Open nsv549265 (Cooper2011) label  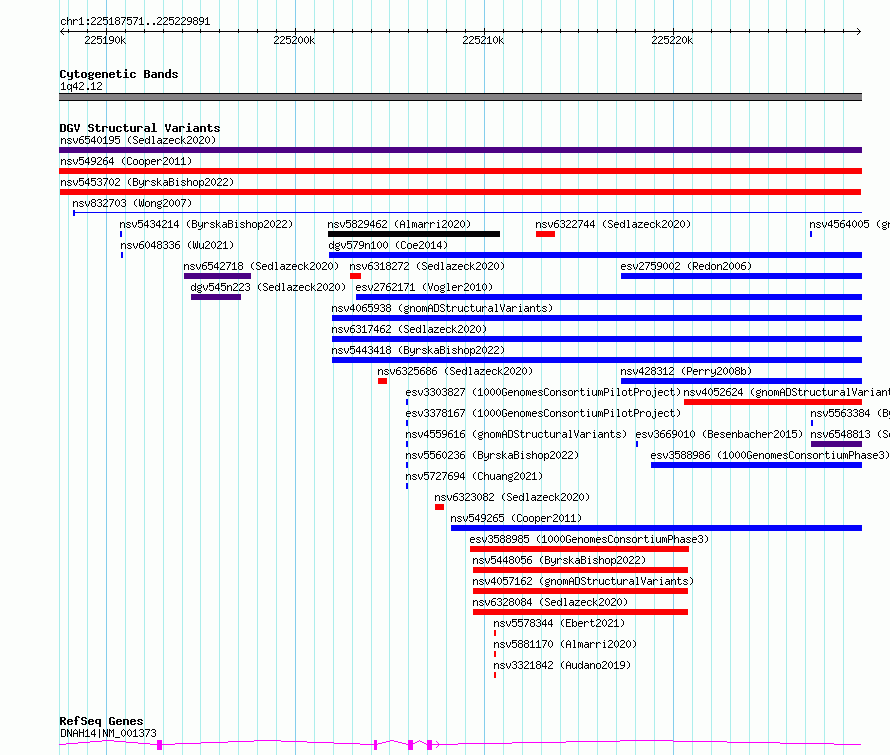pyautogui.click(x=516, y=518)
